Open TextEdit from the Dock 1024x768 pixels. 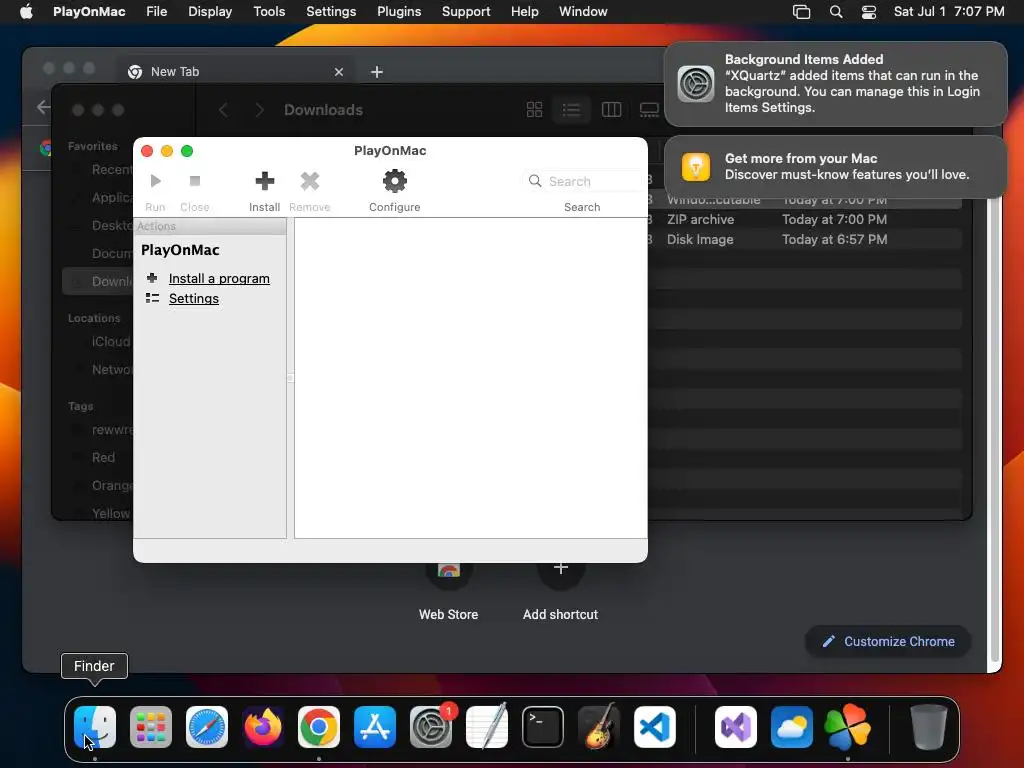(x=487, y=727)
